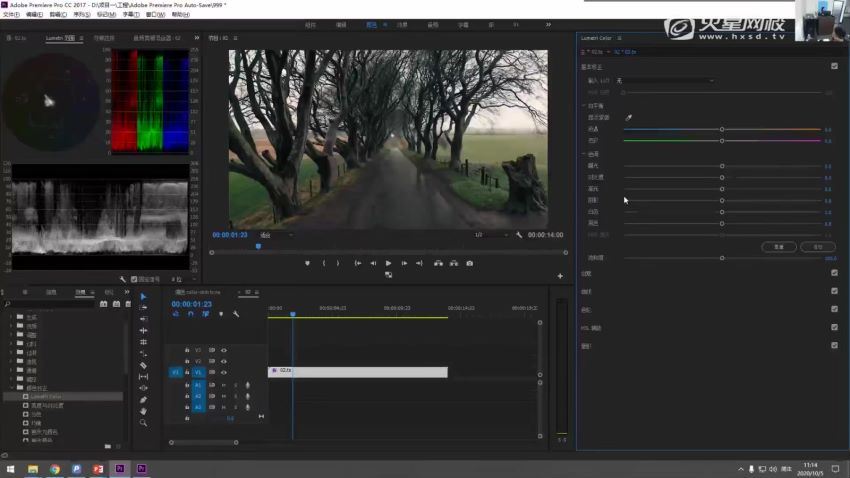Screen dimensions: 850x478
Task: Open playback resolution 1/2 dropdown
Action: [491, 235]
